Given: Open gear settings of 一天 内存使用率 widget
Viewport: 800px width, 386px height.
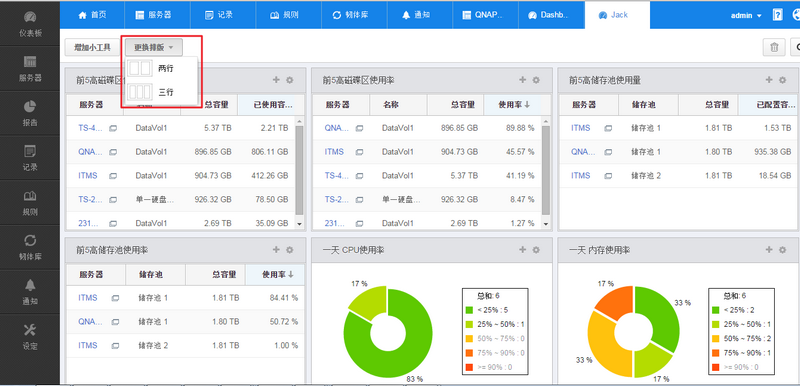Looking at the screenshot, I should click(782, 250).
